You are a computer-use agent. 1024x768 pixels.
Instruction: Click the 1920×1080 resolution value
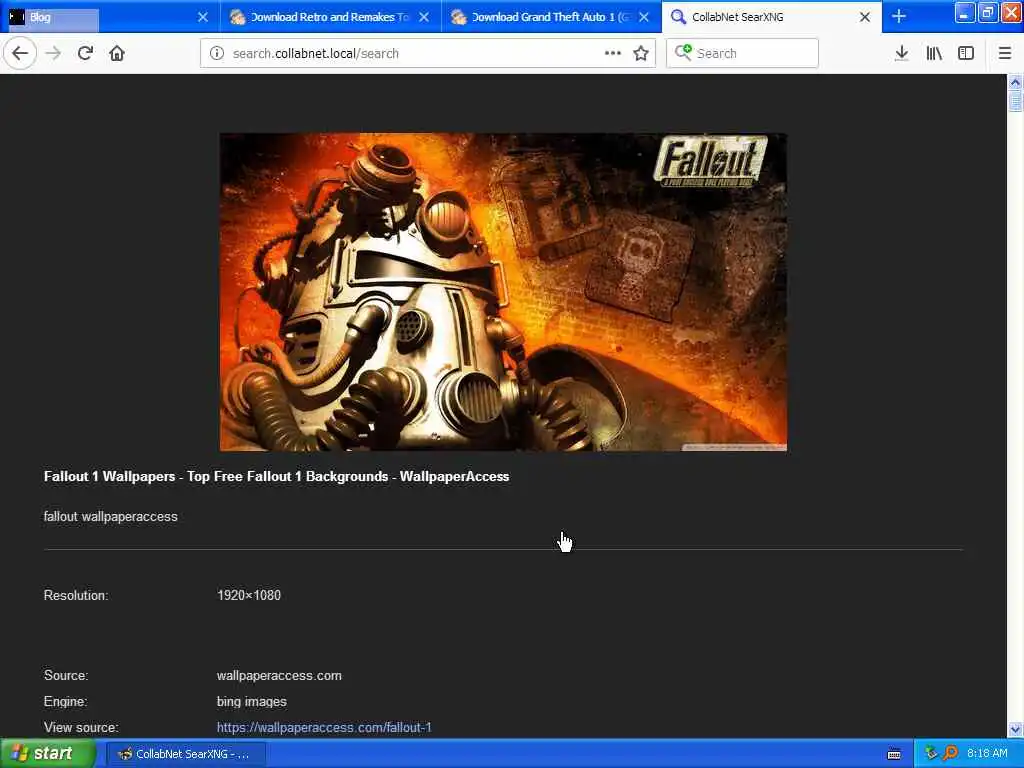pyautogui.click(x=249, y=595)
